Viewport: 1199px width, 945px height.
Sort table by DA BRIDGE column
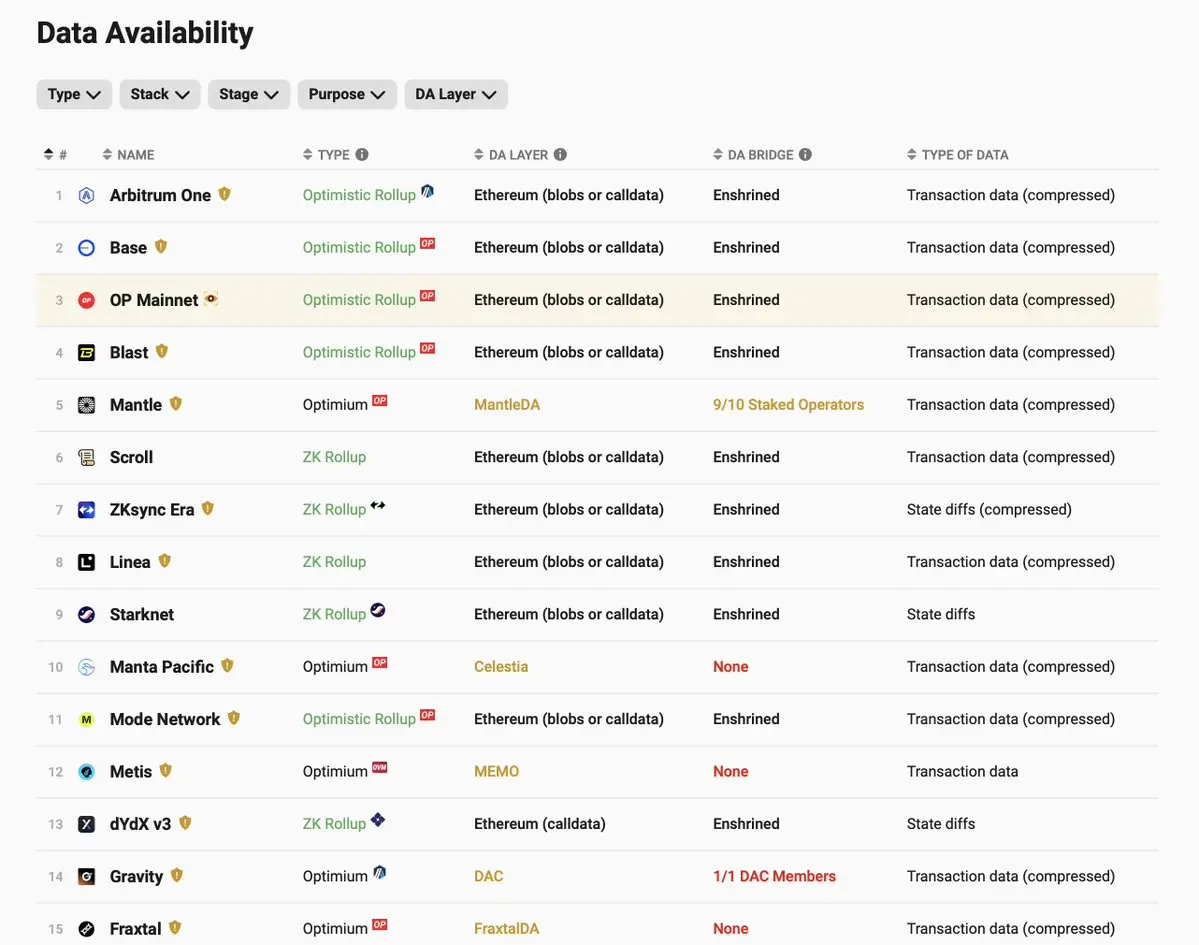click(x=753, y=154)
